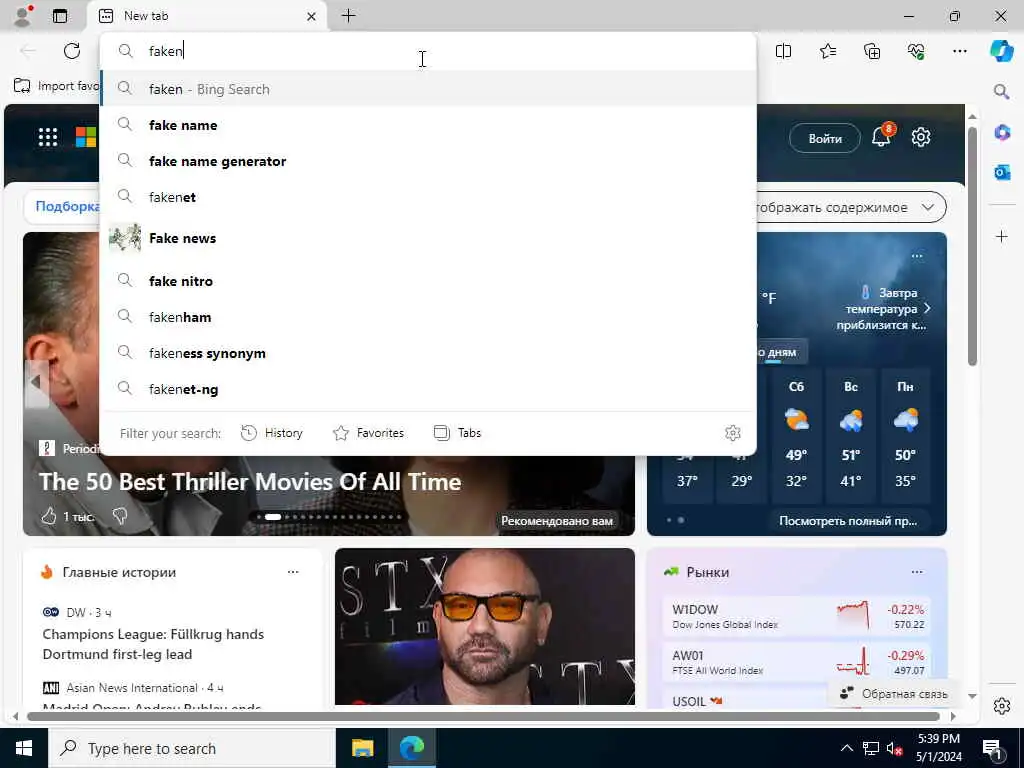Like the thriller movies article
This screenshot has height=768, width=1024.
[x=49, y=517]
